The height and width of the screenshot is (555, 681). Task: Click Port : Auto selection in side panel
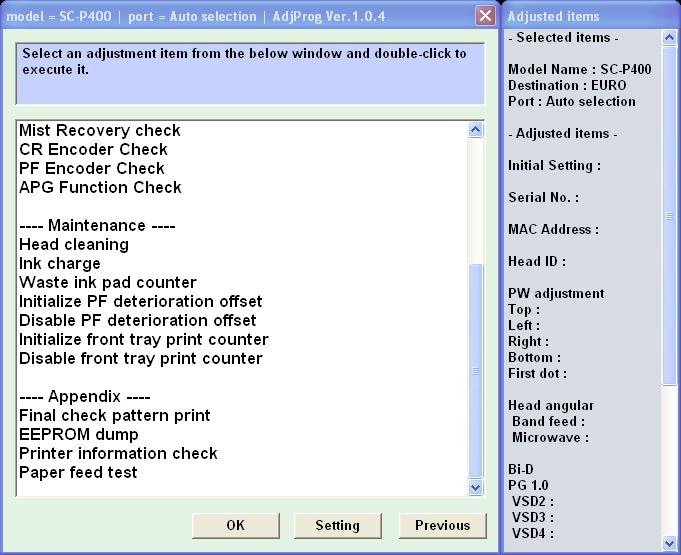click(x=572, y=102)
